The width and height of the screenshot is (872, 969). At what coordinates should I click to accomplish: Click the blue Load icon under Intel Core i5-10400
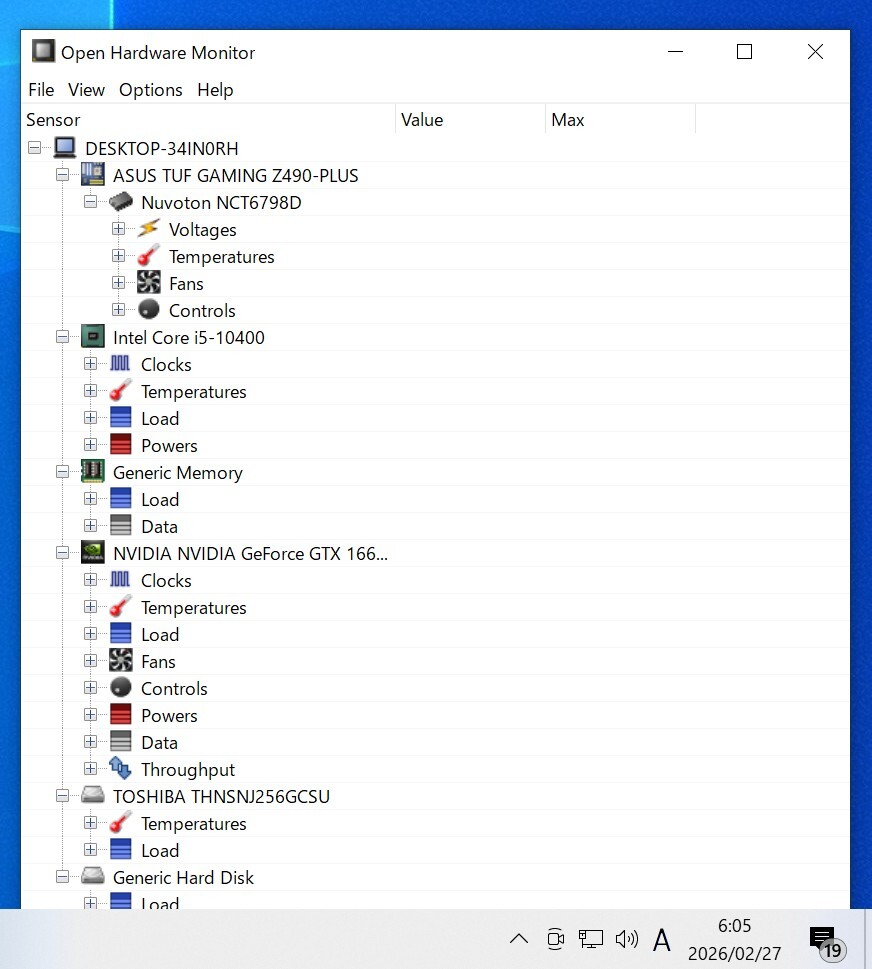point(121,418)
